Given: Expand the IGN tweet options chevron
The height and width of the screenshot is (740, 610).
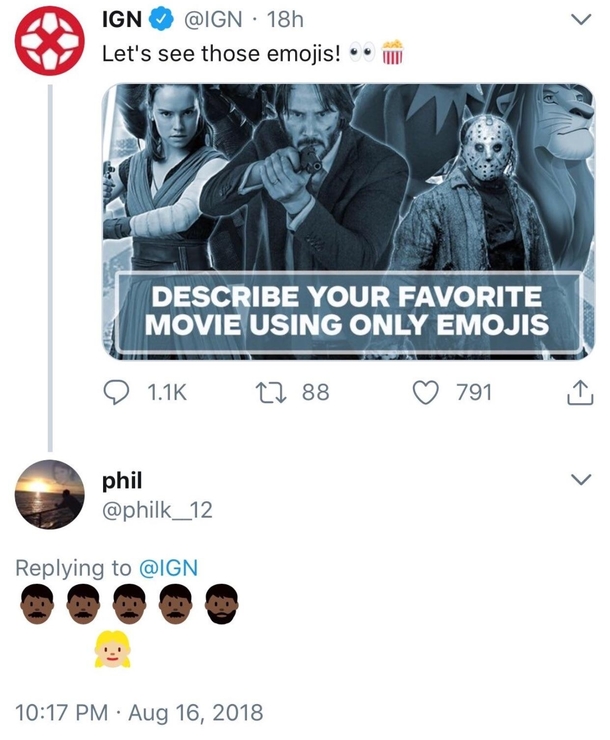Looking at the screenshot, I should click(580, 19).
